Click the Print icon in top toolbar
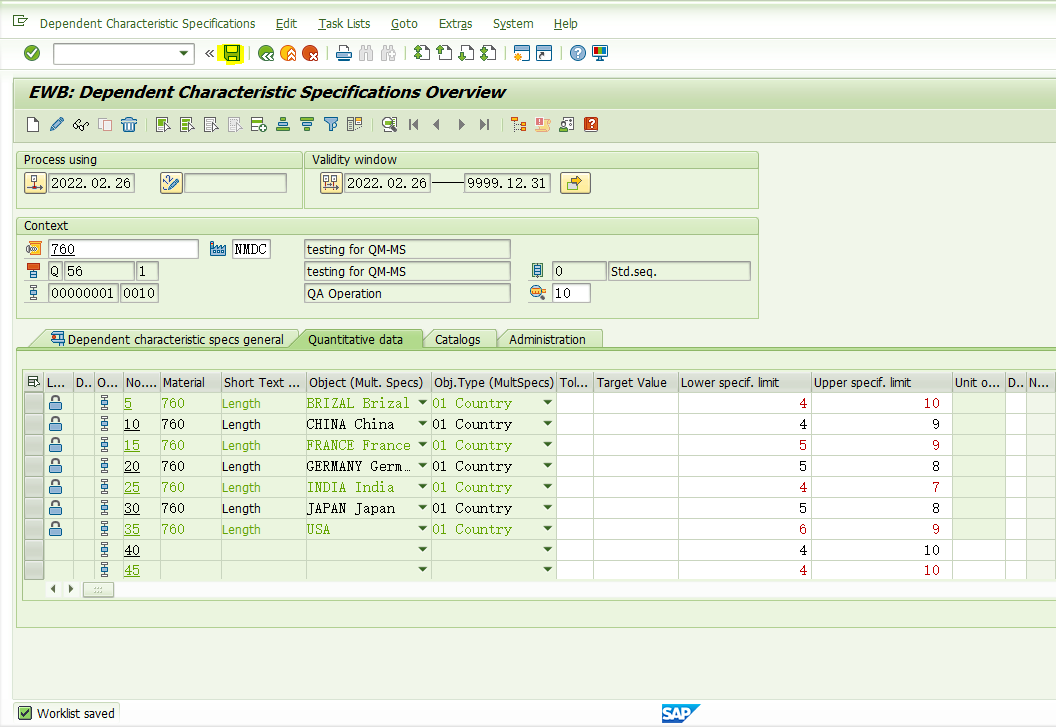The height and width of the screenshot is (727, 1056). point(343,53)
